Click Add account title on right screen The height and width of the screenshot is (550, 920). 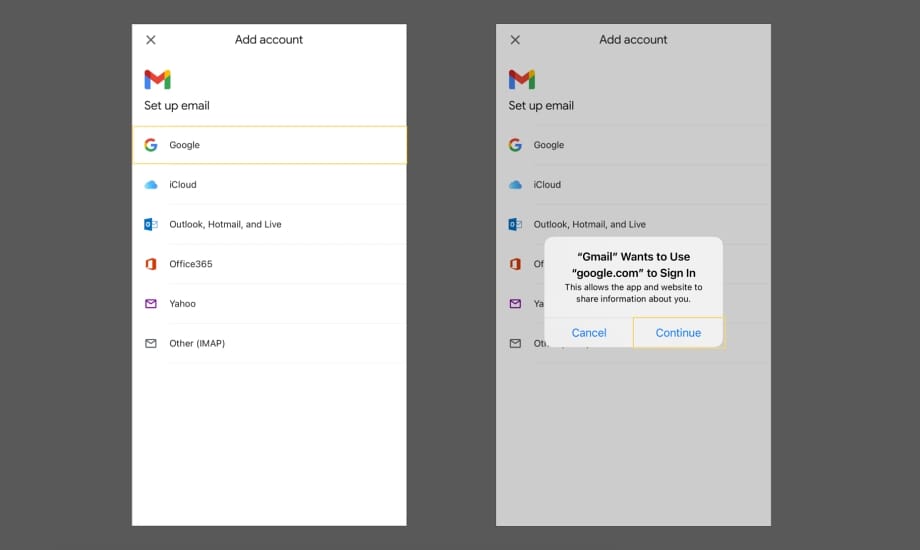pyautogui.click(x=633, y=40)
